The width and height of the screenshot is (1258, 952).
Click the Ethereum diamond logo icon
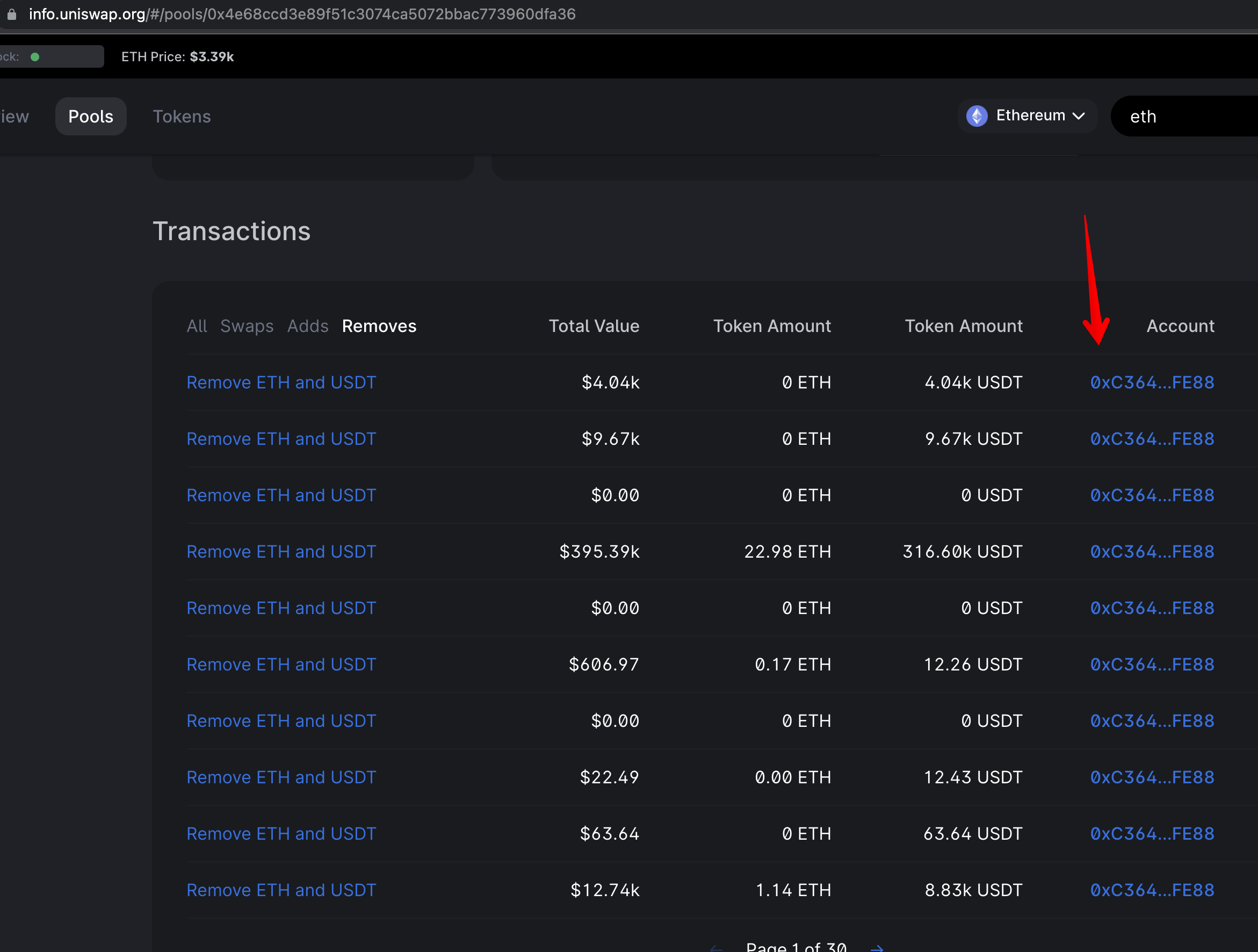pos(977,116)
